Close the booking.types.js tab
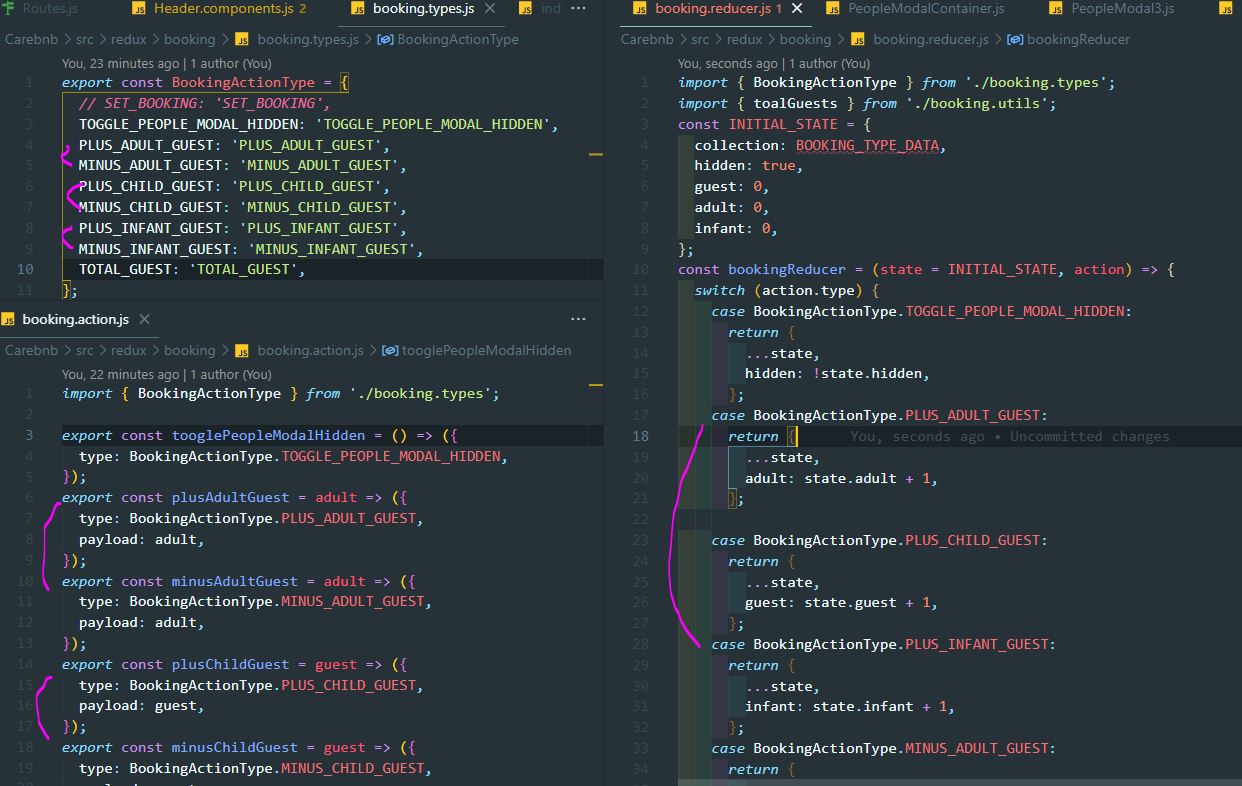1242x786 pixels. coord(491,8)
